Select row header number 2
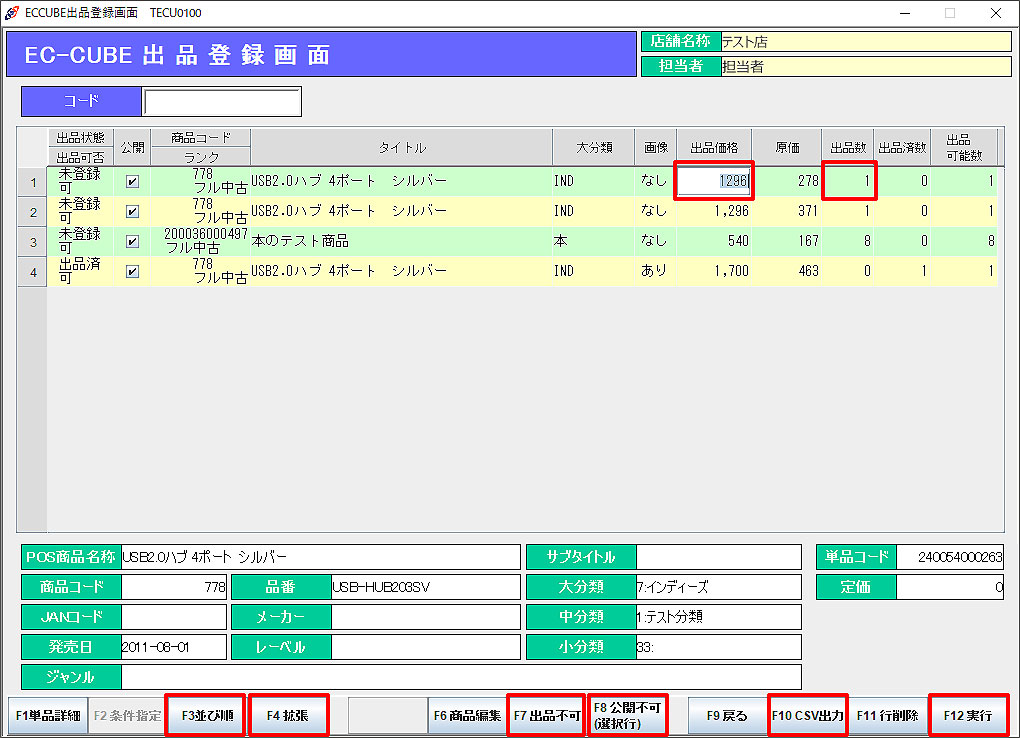 click(33, 212)
